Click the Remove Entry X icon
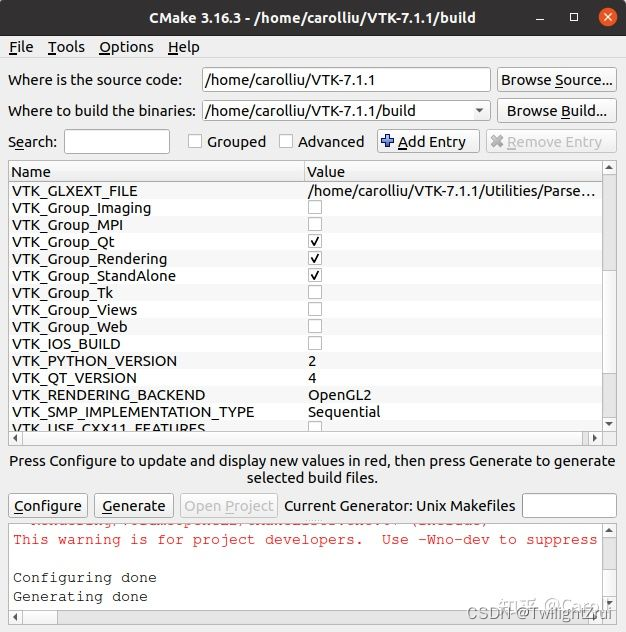The image size is (626, 632). (x=497, y=141)
